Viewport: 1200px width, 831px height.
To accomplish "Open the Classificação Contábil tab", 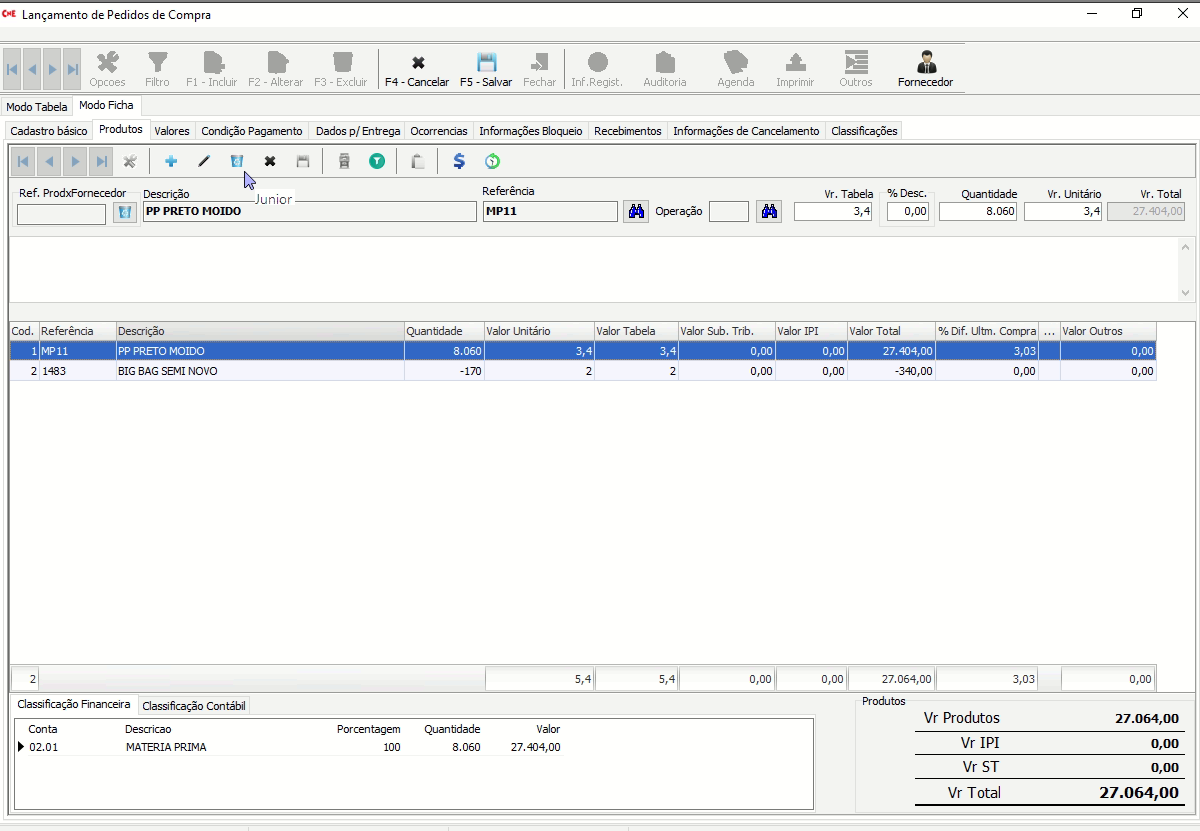I will tap(193, 706).
